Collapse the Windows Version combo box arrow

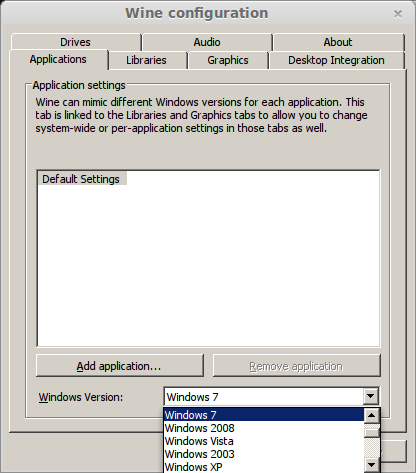[371, 397]
